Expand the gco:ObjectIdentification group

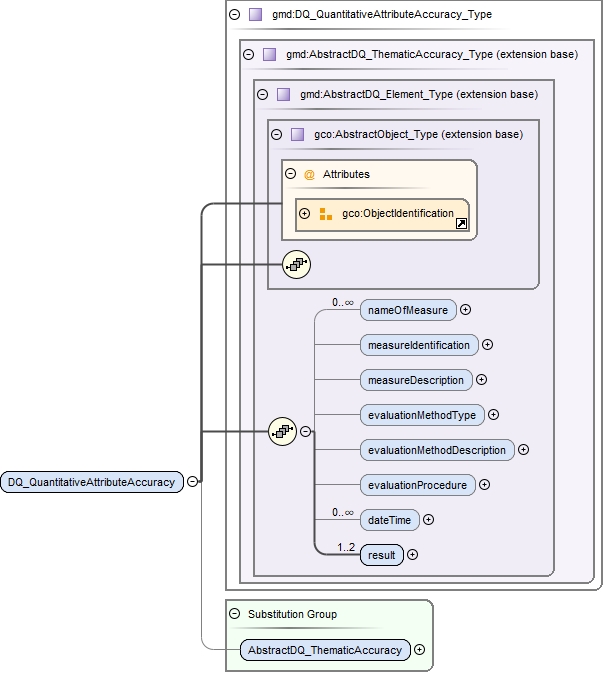[x=305, y=214]
